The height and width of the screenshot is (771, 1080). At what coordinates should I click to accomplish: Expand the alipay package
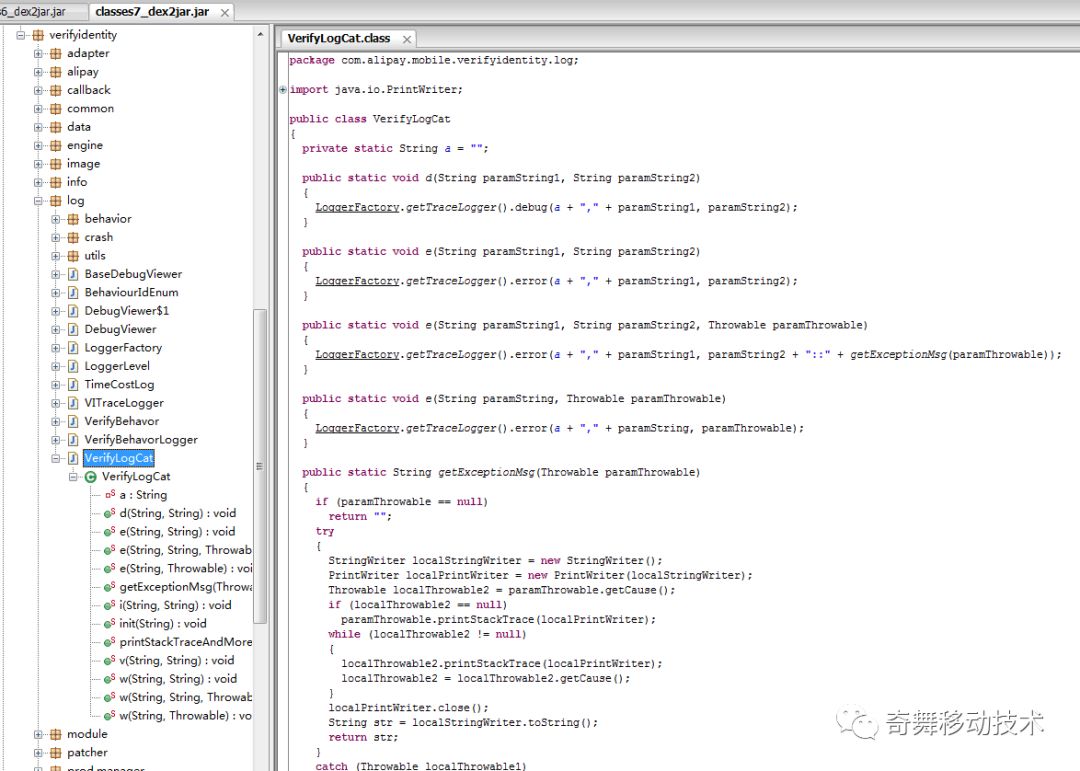pyautogui.click(x=39, y=72)
